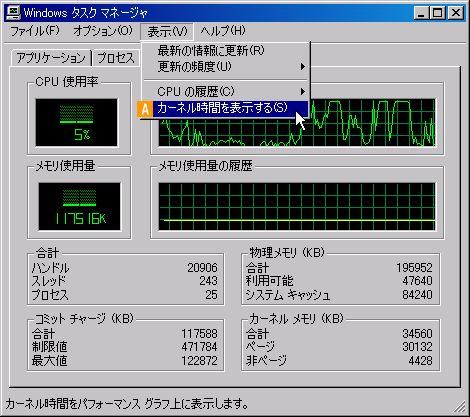Open the オプション(O) menu

click(x=103, y=31)
